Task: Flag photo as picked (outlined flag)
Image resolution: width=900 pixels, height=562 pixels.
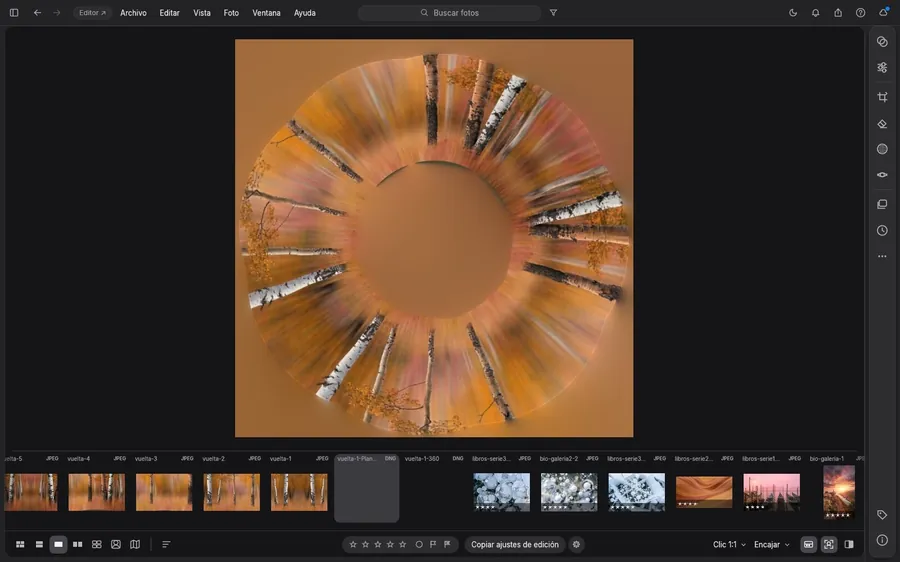Action: (433, 544)
